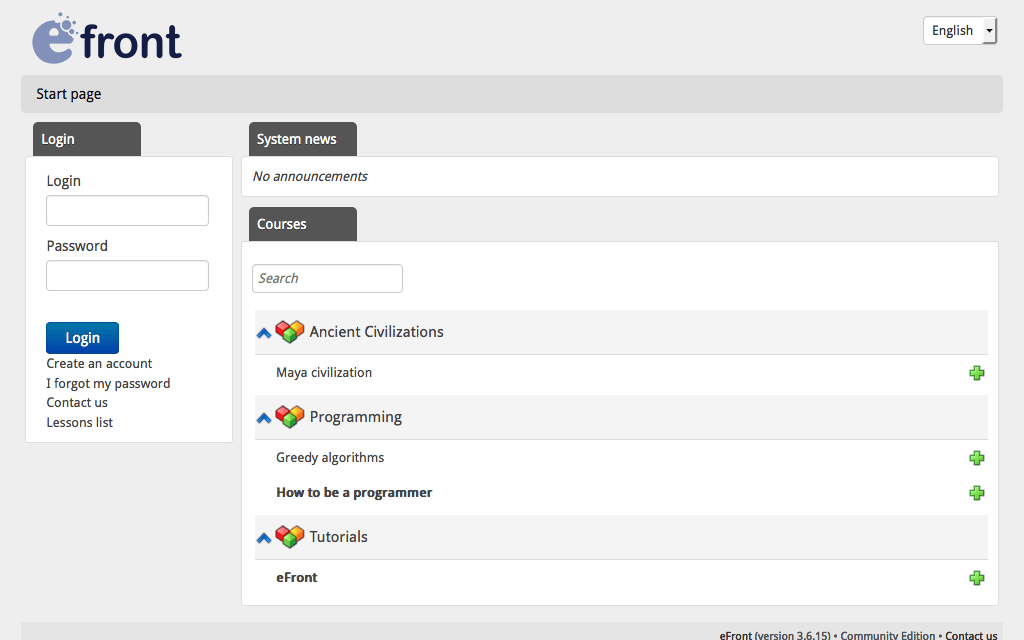Collapse the Programming category arrow

click(264, 418)
